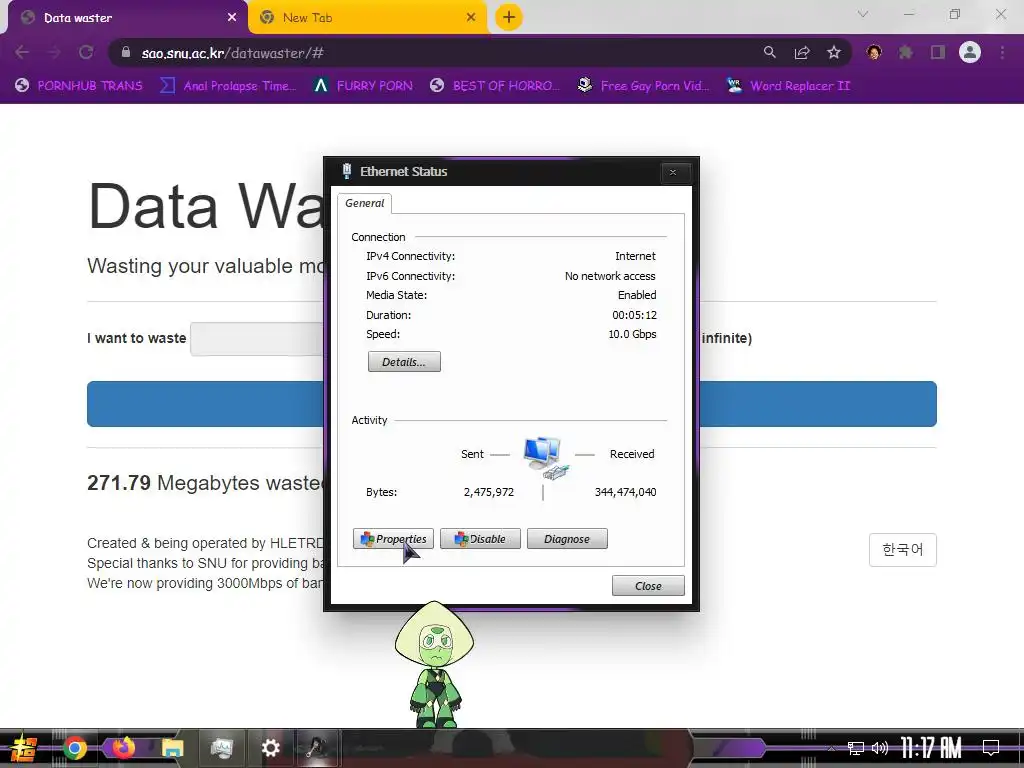
Task: Open the Start menu on the taskbar
Action: coord(23,748)
